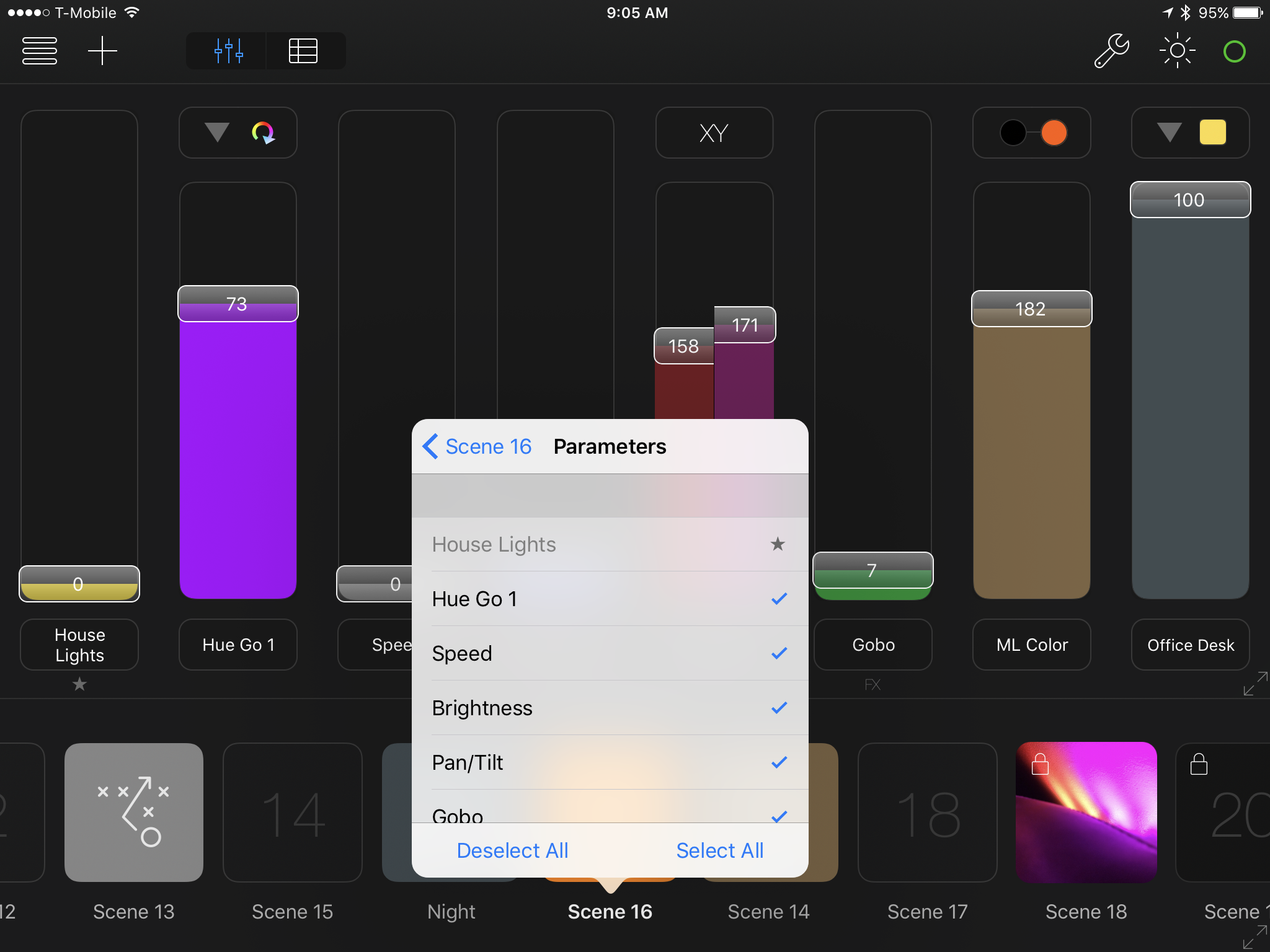This screenshot has height=952, width=1270.
Task: Tap the ML Color black-to-orange swatch button
Action: point(1032,133)
